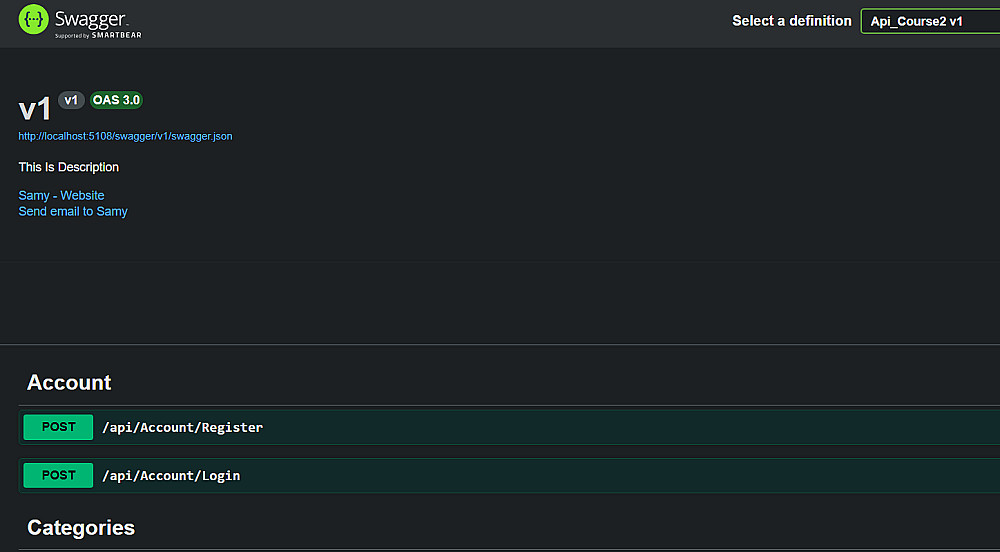The width and height of the screenshot is (1000, 552).
Task: Expand the /api/Account/Register endpoint path
Action: tap(182, 428)
